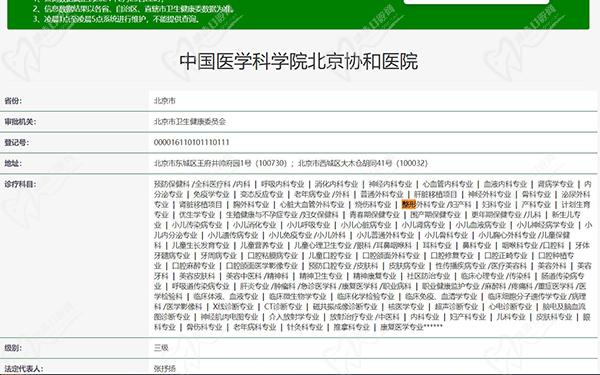Click the 心电诊断专业 entry
This screenshot has height=375, width=600.
[510, 307]
